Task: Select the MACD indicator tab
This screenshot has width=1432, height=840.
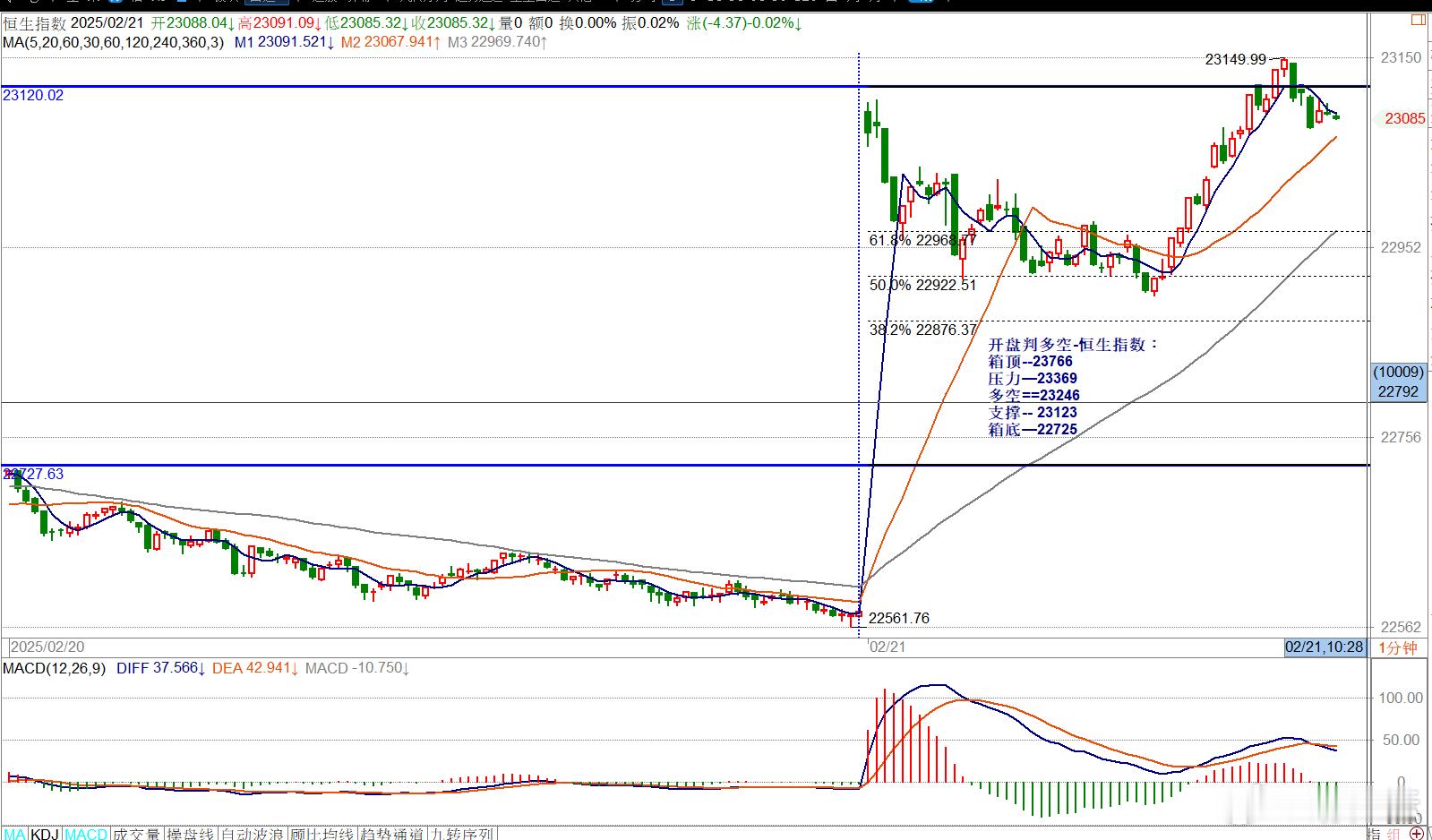Action: (85, 834)
